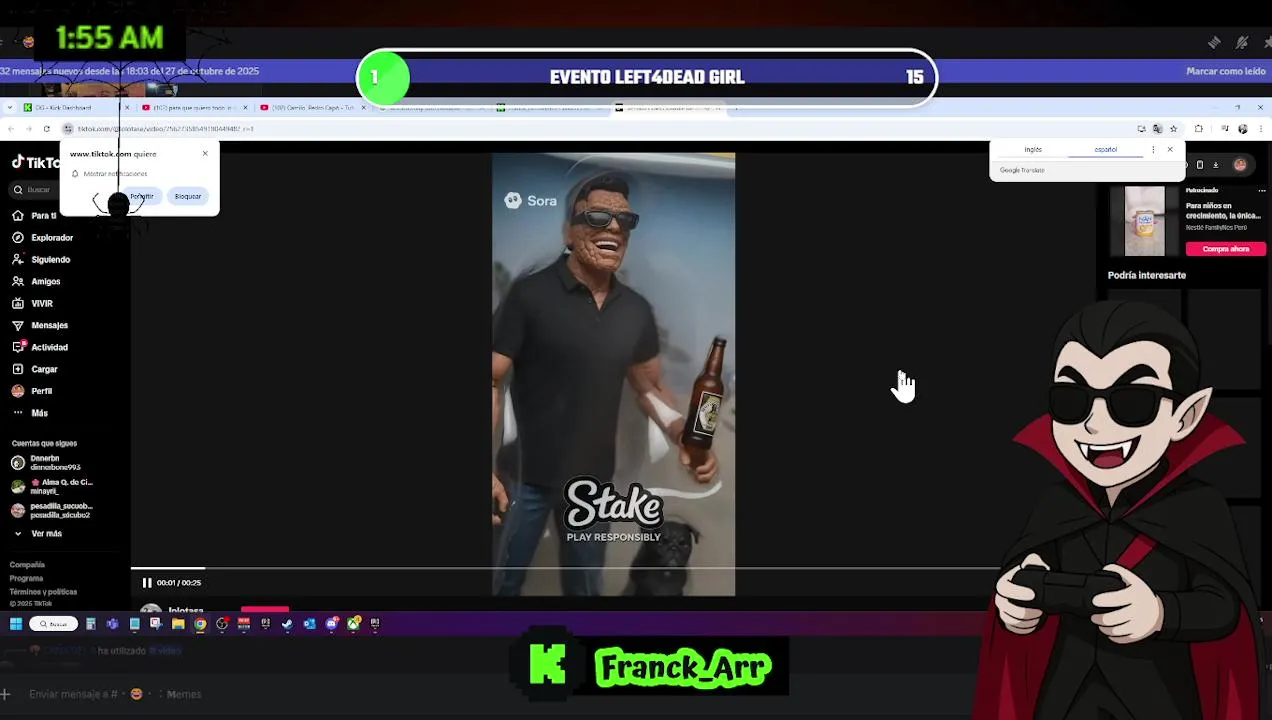This screenshot has width=1272, height=720.
Task: Open Xbox app from the taskbar
Action: pos(354,624)
